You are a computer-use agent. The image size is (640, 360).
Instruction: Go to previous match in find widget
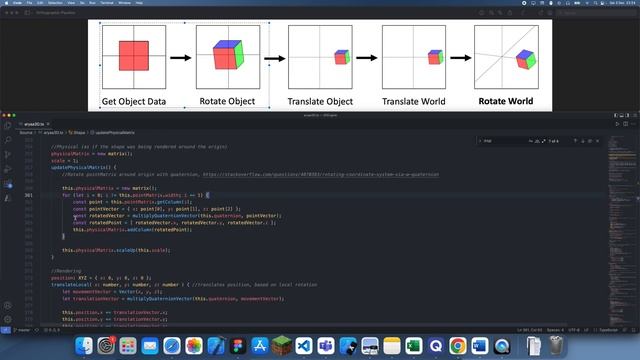pyautogui.click(x=575, y=141)
